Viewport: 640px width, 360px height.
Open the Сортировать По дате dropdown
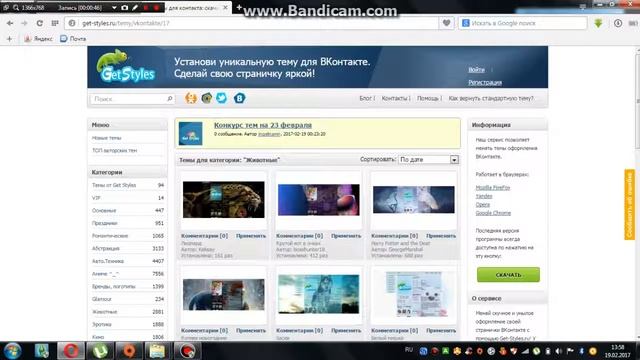click(x=428, y=160)
